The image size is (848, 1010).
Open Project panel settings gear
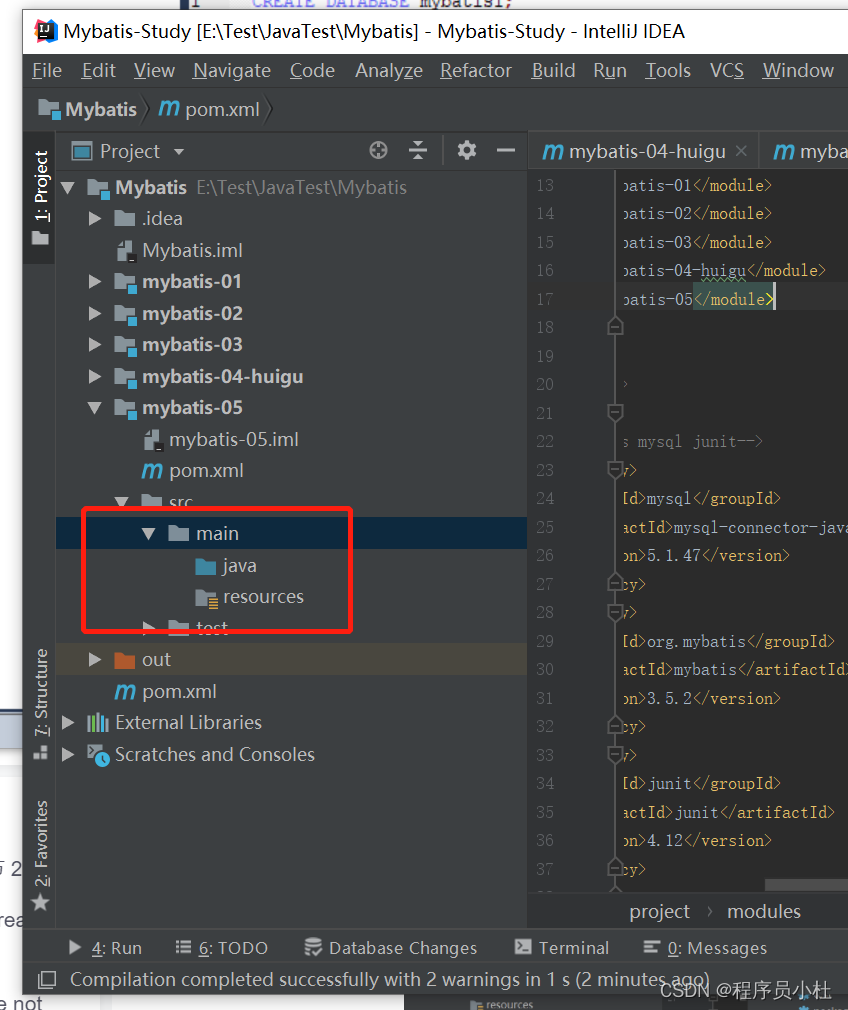[x=467, y=151]
